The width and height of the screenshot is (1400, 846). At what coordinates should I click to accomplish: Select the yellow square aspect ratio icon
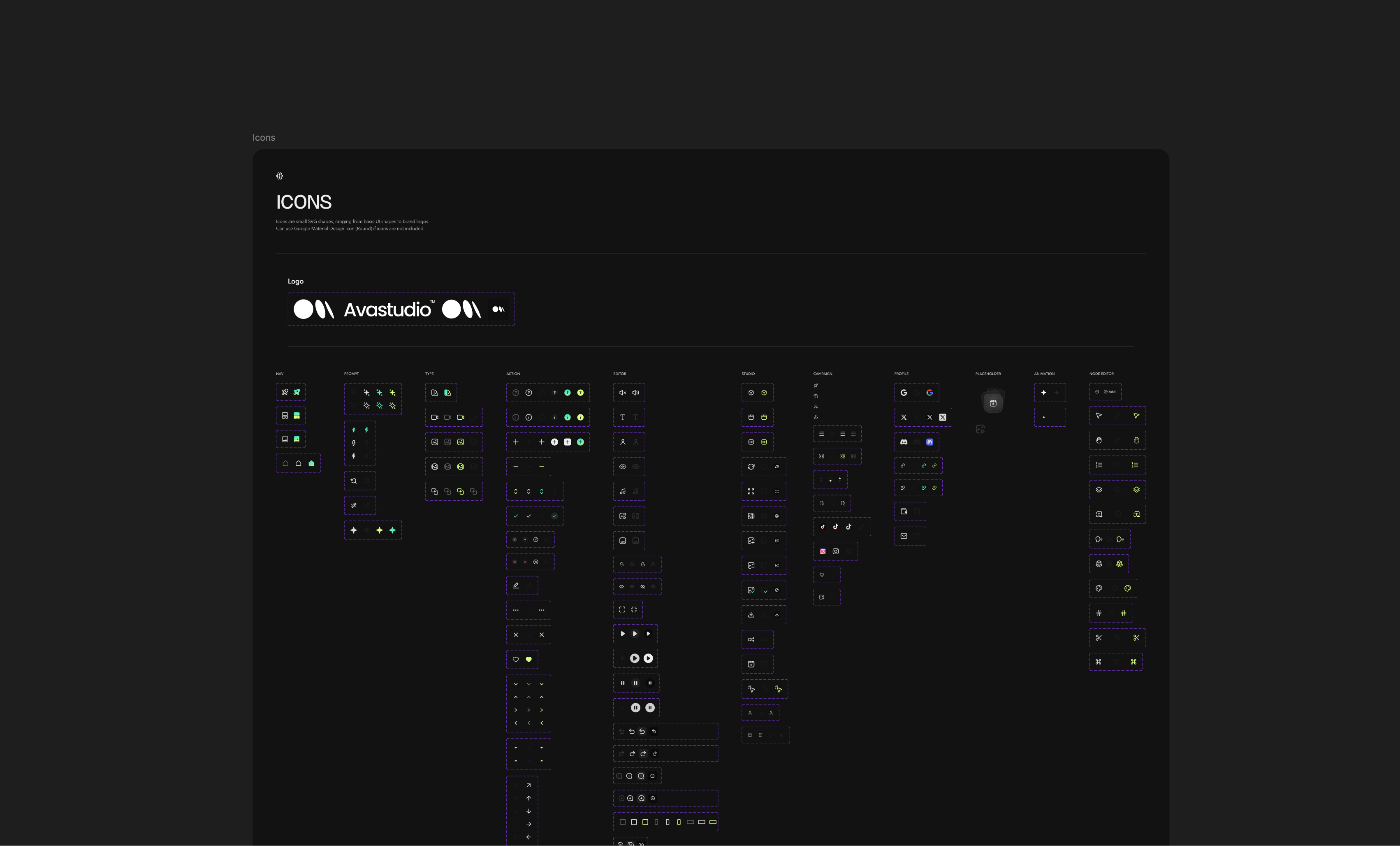tap(645, 822)
